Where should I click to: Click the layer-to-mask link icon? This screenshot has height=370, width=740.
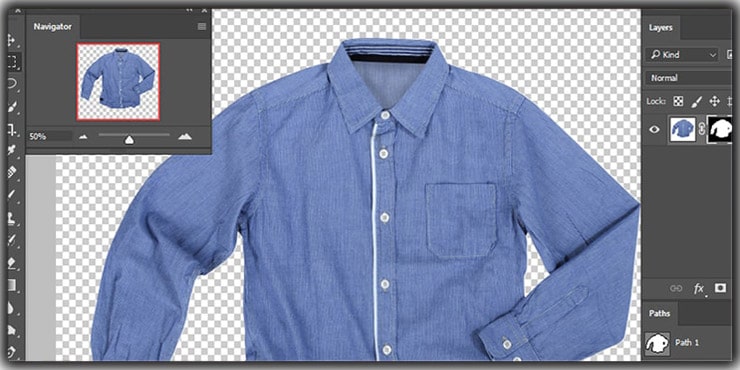[x=702, y=129]
